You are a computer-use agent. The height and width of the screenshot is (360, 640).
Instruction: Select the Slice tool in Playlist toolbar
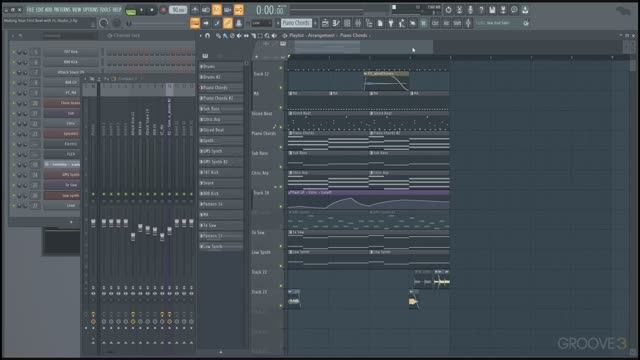point(253,36)
